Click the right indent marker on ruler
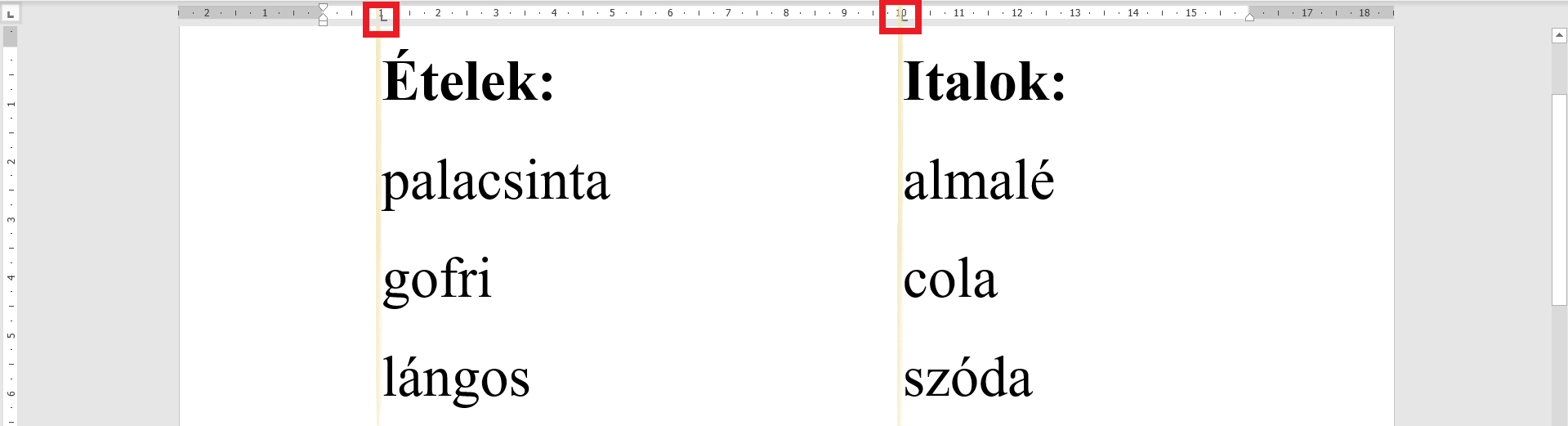Screen dimensions: 1568x426 click(x=1249, y=17)
